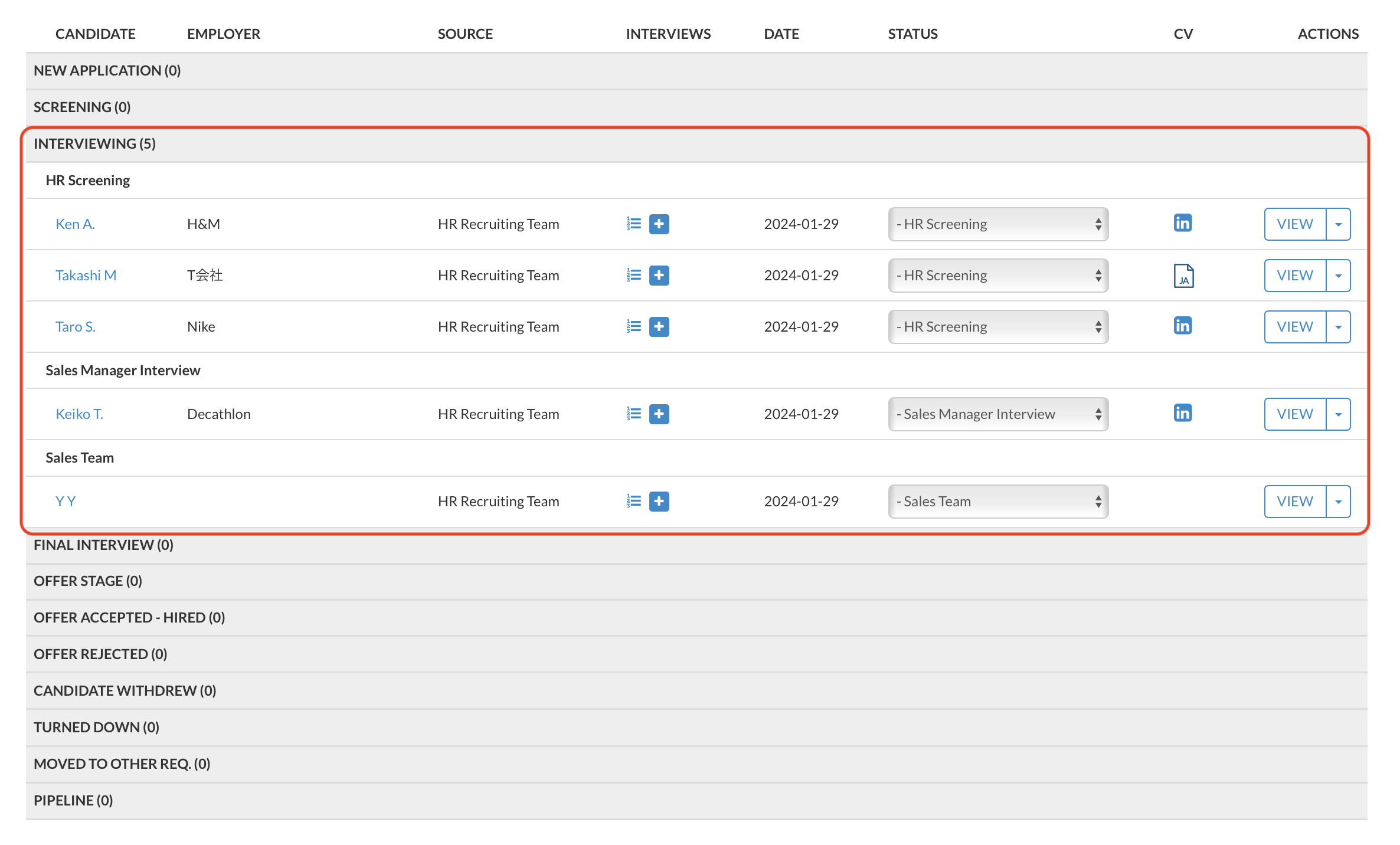The height and width of the screenshot is (845, 1400).
Task: Expand the Offer Stage section
Action: [x=87, y=581]
